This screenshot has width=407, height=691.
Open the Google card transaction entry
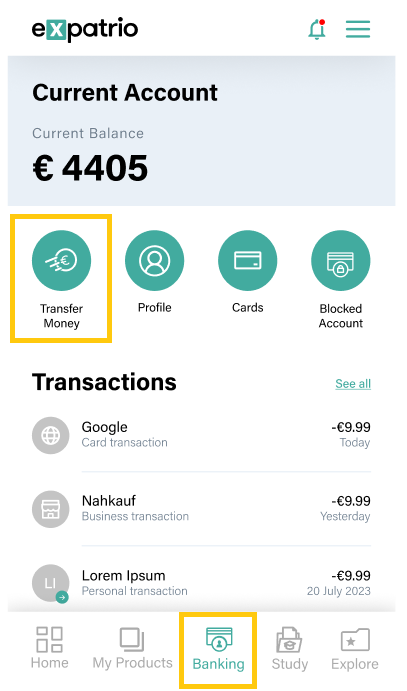(x=201, y=435)
